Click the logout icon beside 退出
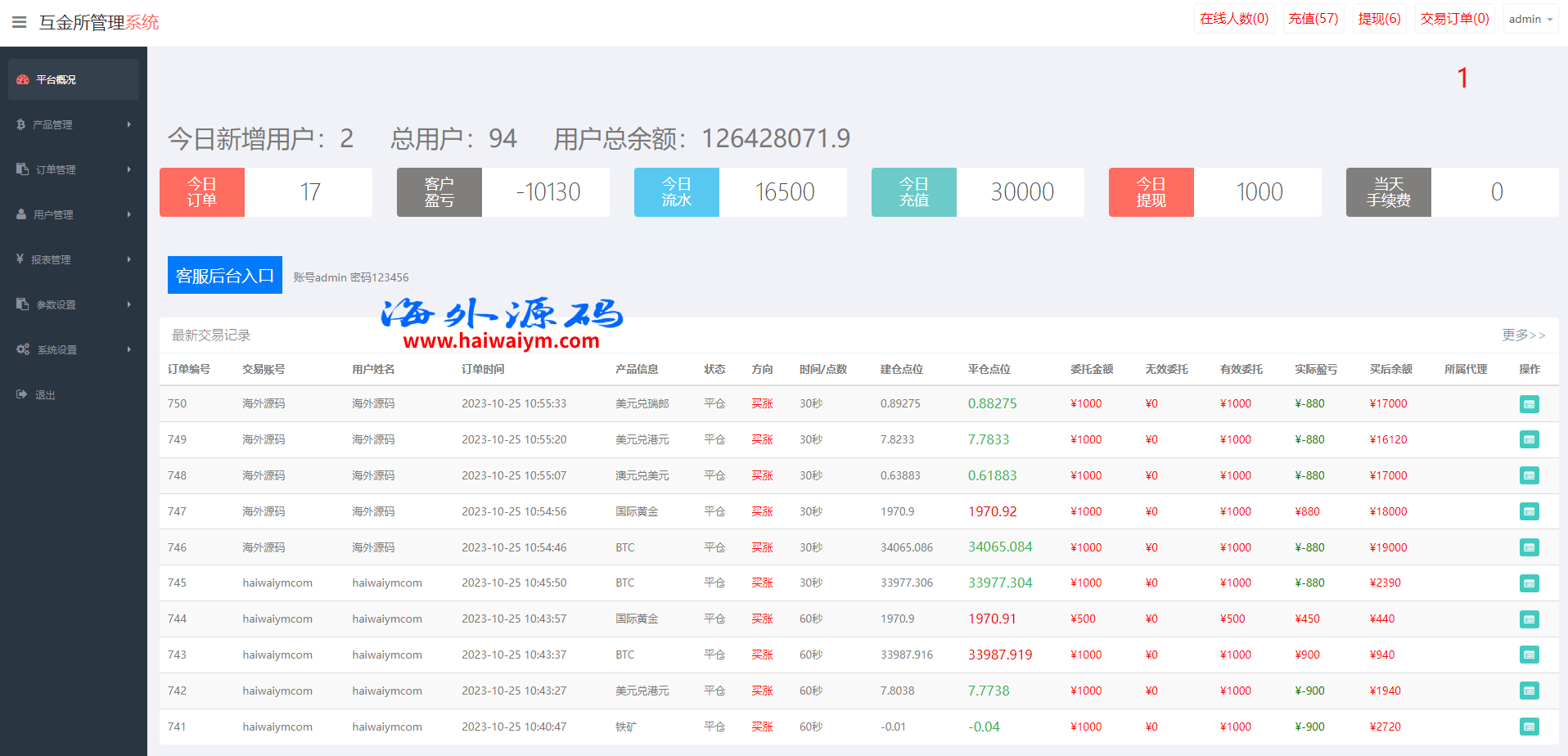The width and height of the screenshot is (1568, 756). pos(22,394)
